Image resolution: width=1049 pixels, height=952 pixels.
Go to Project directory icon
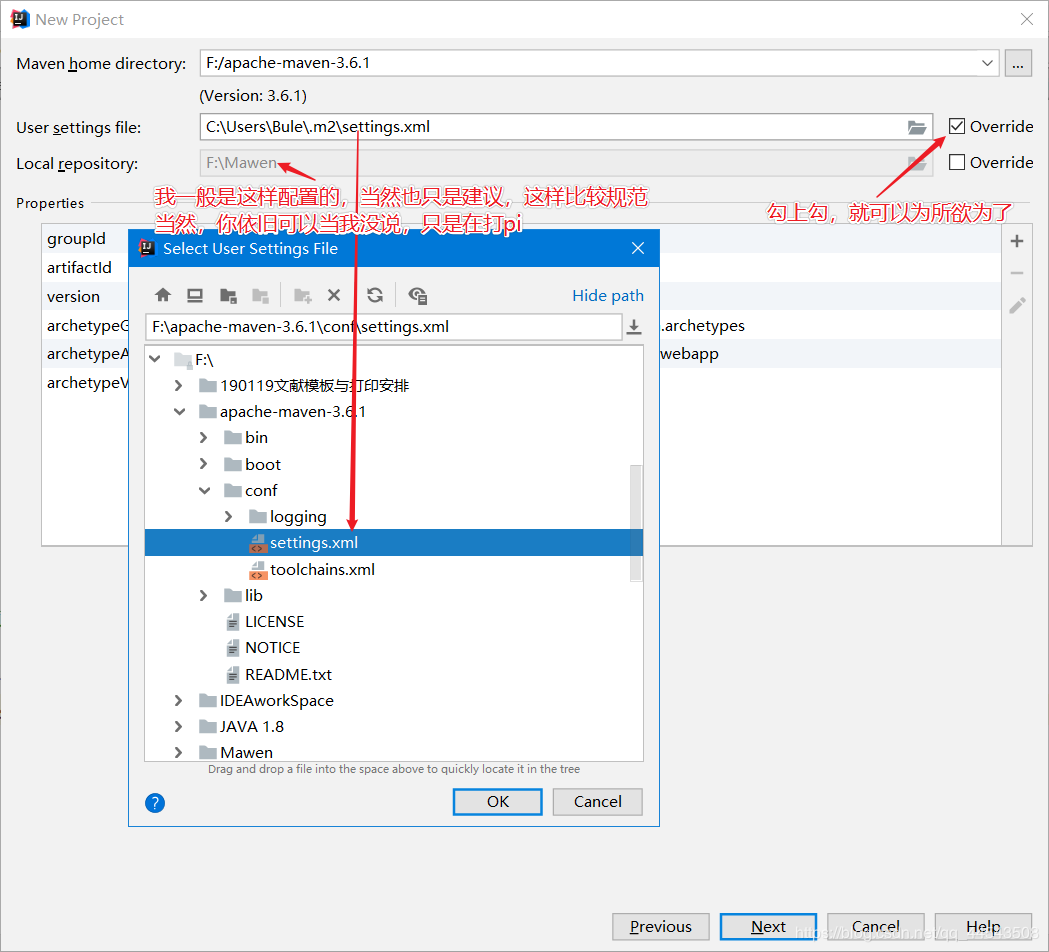click(228, 295)
